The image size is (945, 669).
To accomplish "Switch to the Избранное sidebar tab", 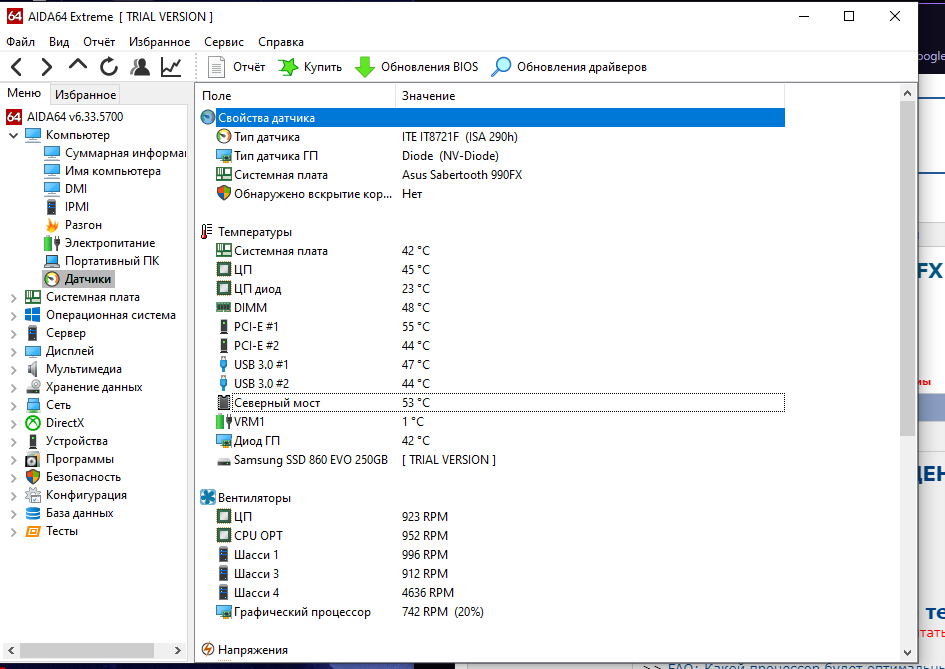I will [86, 95].
